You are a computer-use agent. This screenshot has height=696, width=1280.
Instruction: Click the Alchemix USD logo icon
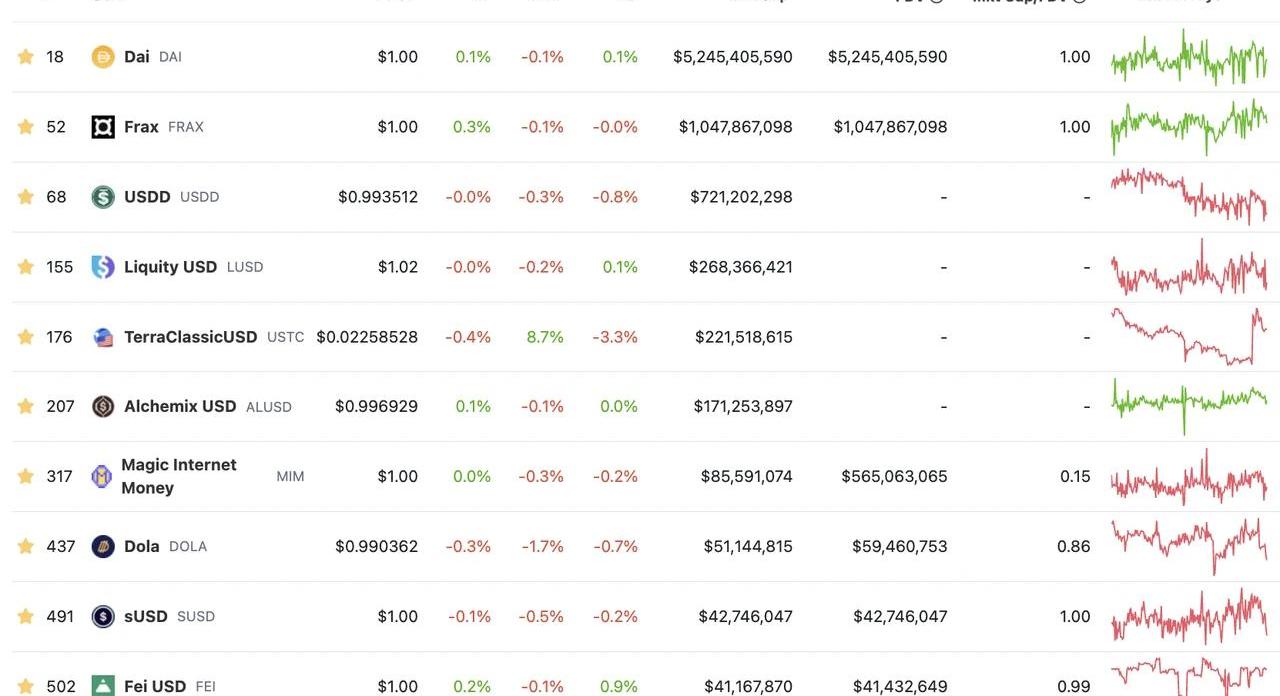click(103, 407)
